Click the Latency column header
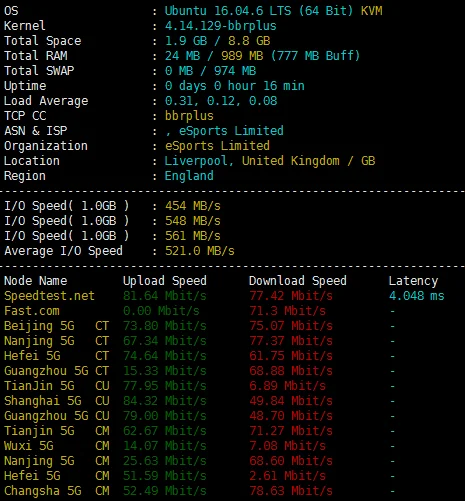Image resolution: width=465 pixels, height=501 pixels. [x=413, y=281]
